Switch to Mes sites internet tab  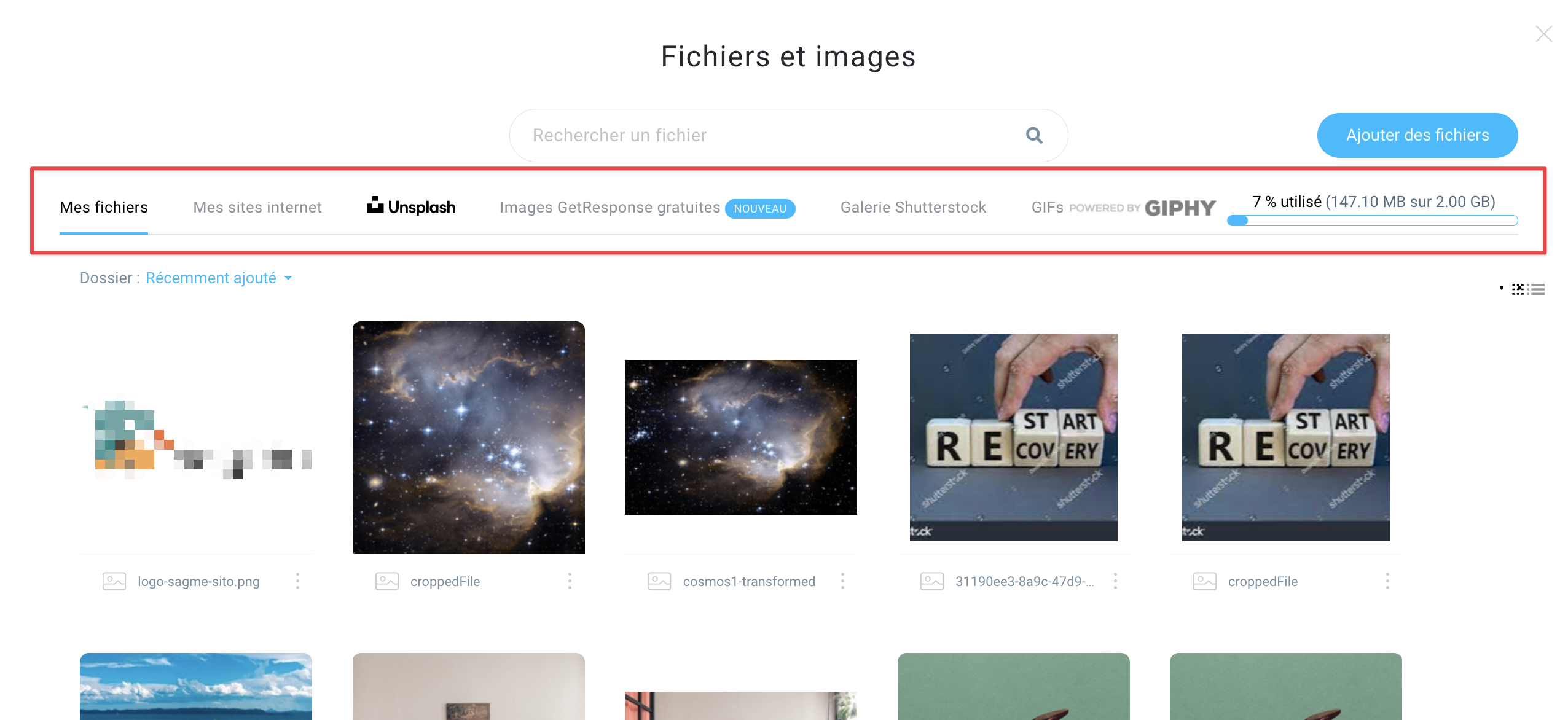[257, 208]
